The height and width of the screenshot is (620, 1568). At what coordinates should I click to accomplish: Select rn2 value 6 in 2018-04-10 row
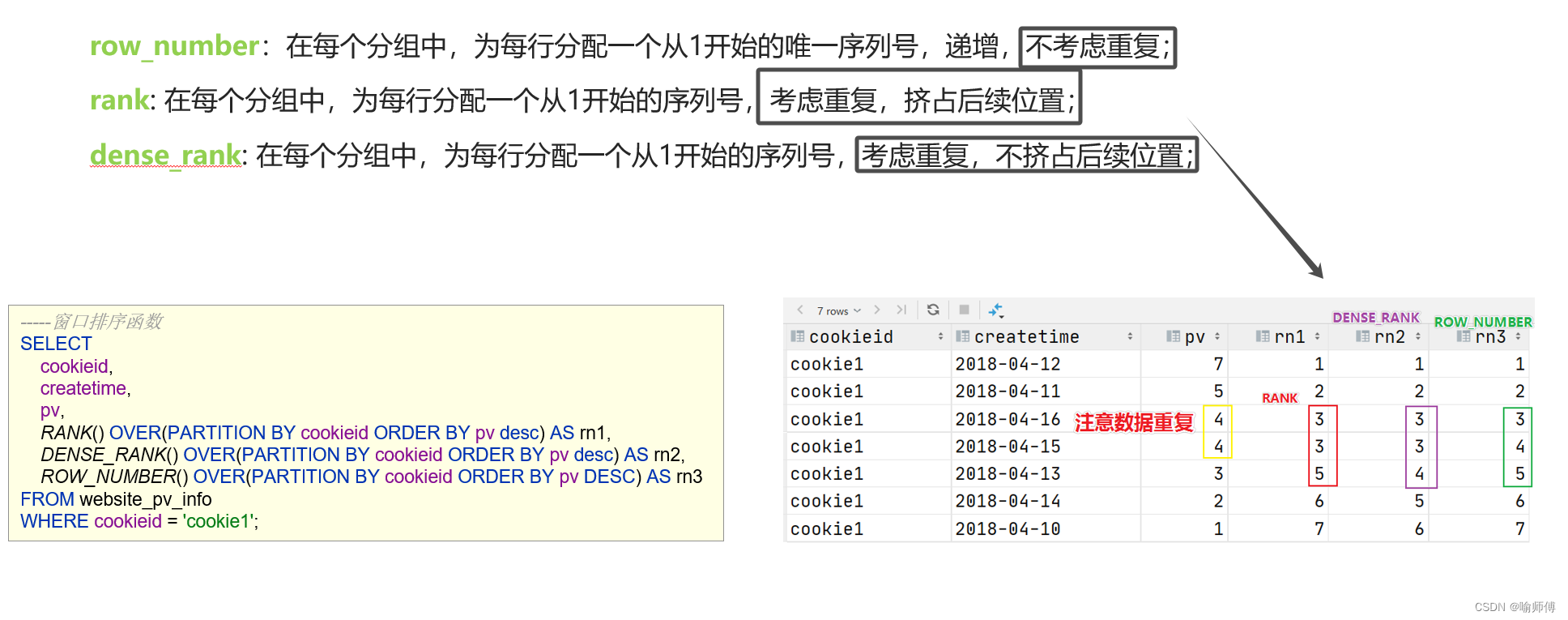[1419, 528]
